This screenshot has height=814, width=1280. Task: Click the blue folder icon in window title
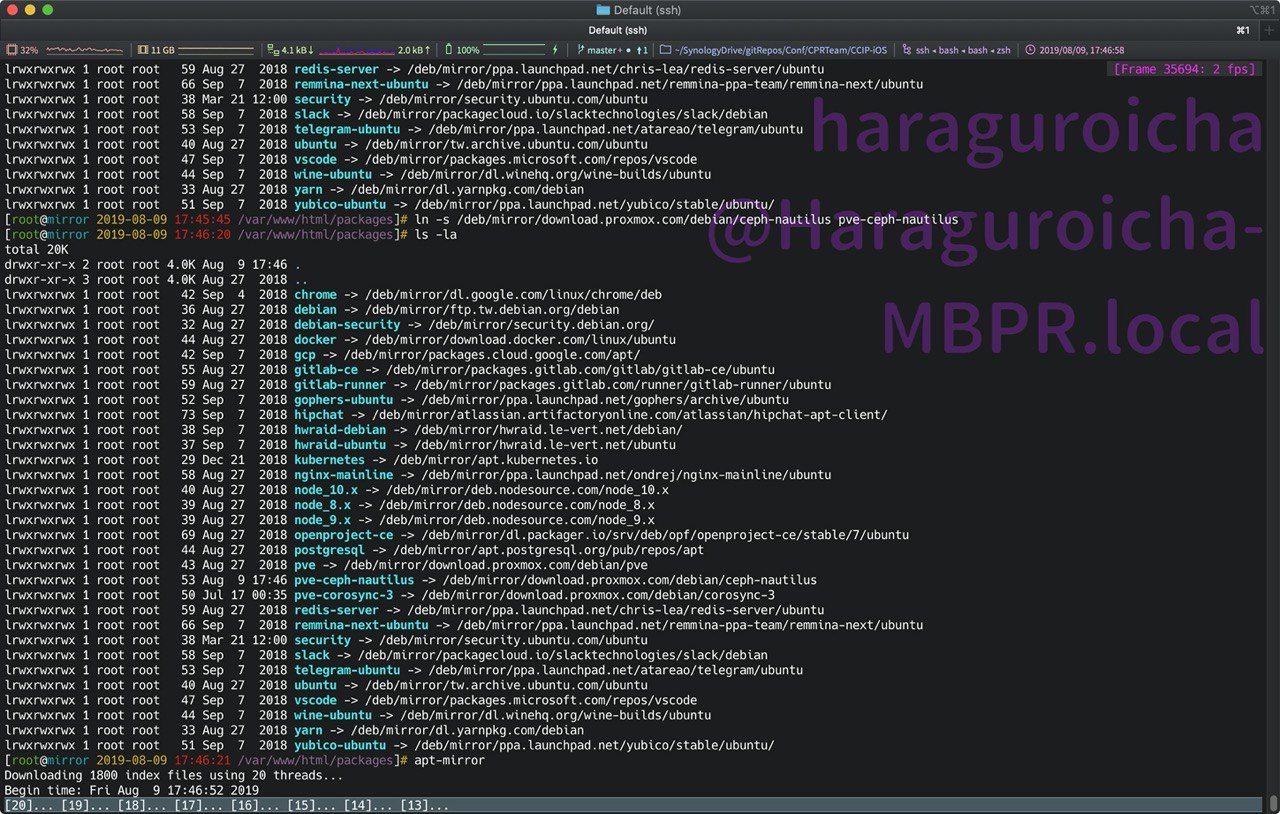click(603, 10)
